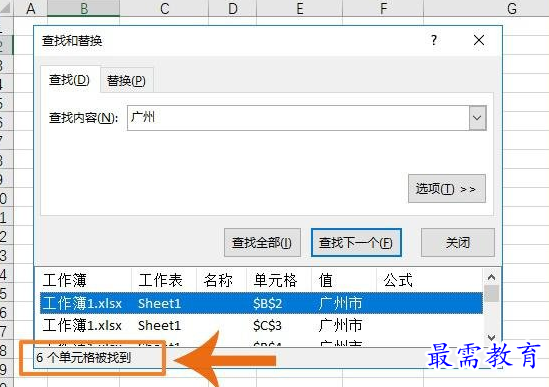Image resolution: width=549 pixels, height=387 pixels.
Task: Expand options with 选项(T) >> button
Action: (x=446, y=189)
